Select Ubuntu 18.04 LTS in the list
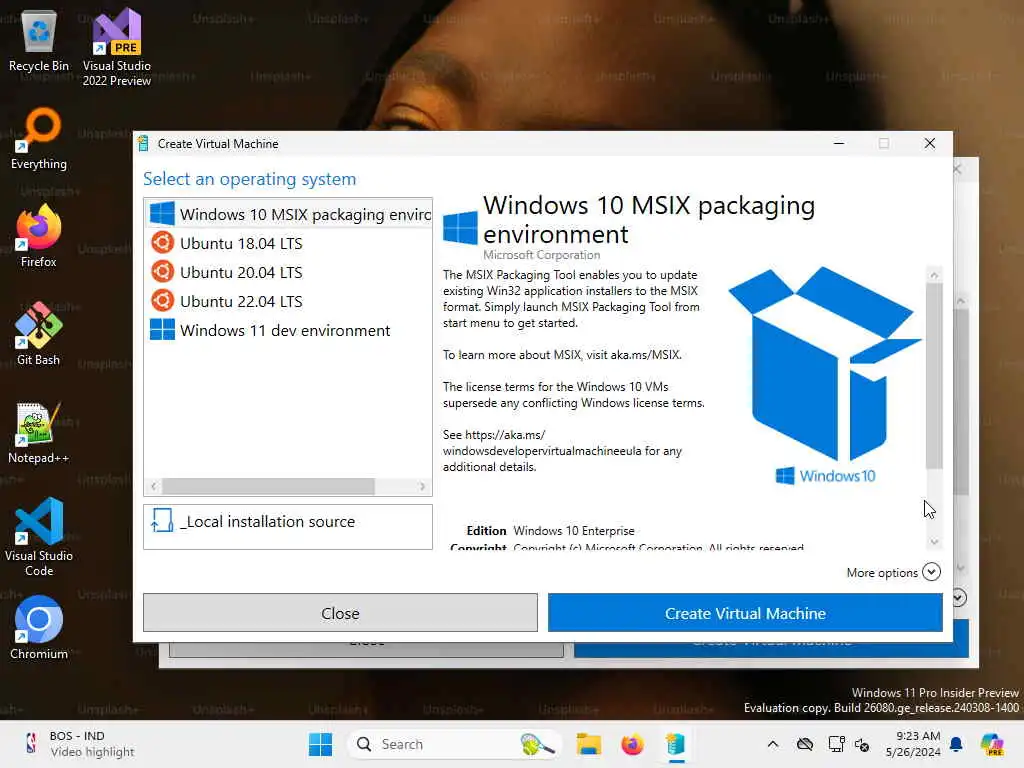The height and width of the screenshot is (768, 1024). 288,244
